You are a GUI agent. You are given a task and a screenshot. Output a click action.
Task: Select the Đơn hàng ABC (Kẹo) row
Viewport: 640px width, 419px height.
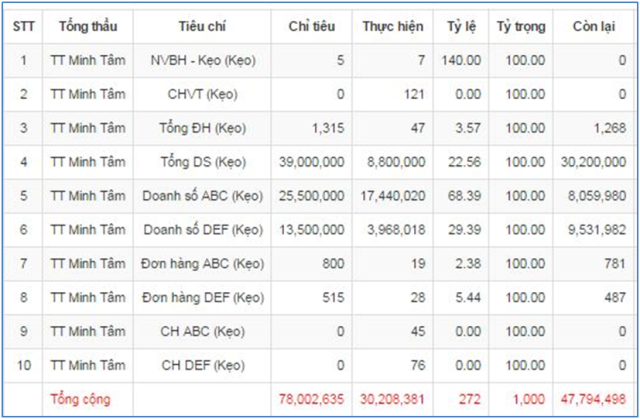point(320,264)
